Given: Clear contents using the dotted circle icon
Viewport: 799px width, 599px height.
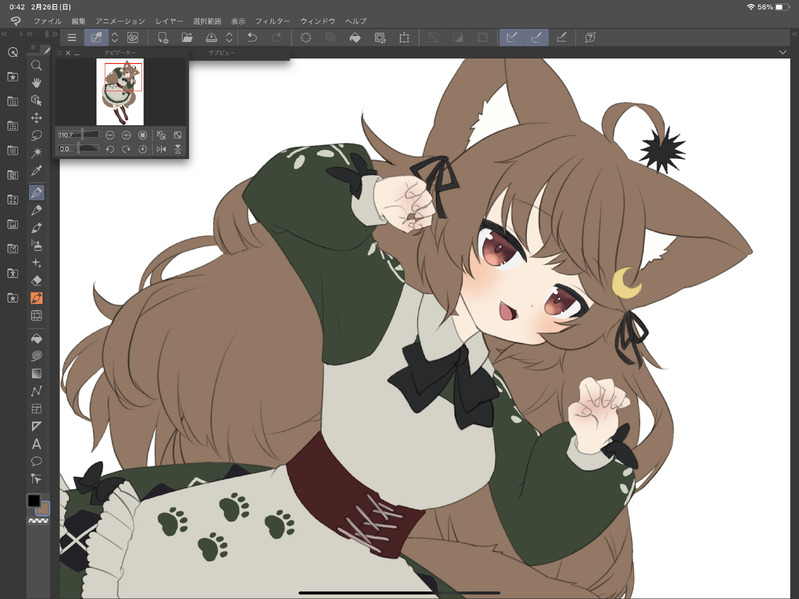Looking at the screenshot, I should click(x=306, y=38).
